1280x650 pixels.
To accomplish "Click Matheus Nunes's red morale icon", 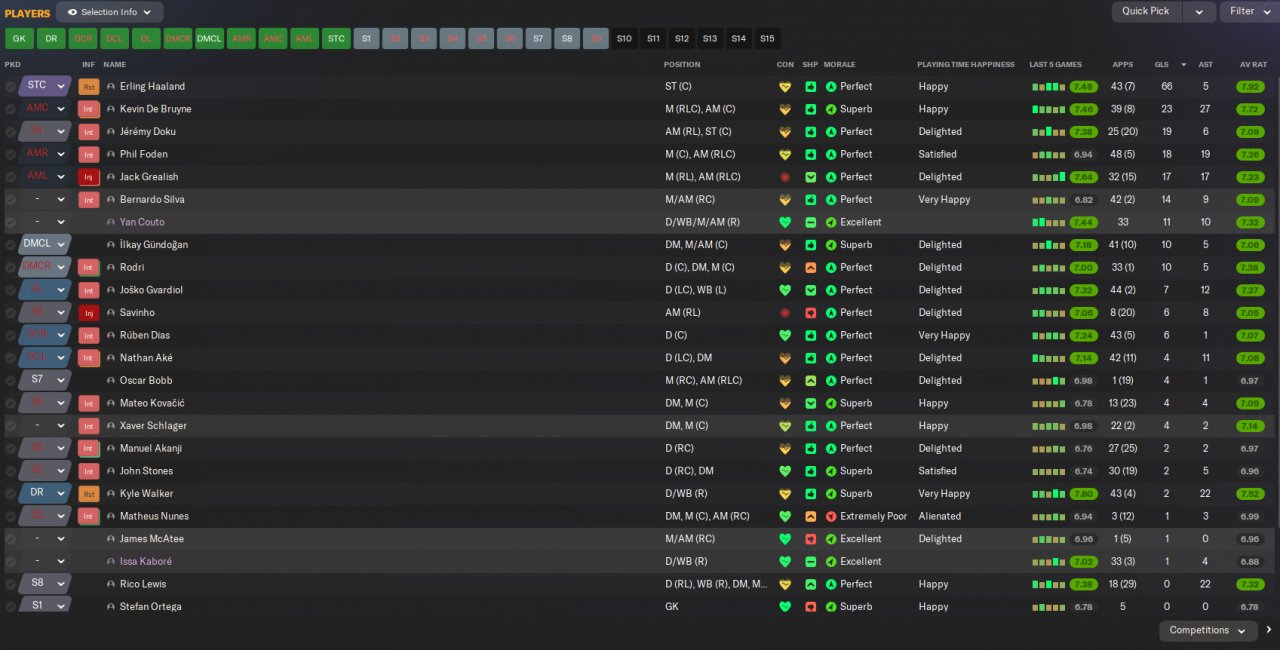I will point(831,516).
